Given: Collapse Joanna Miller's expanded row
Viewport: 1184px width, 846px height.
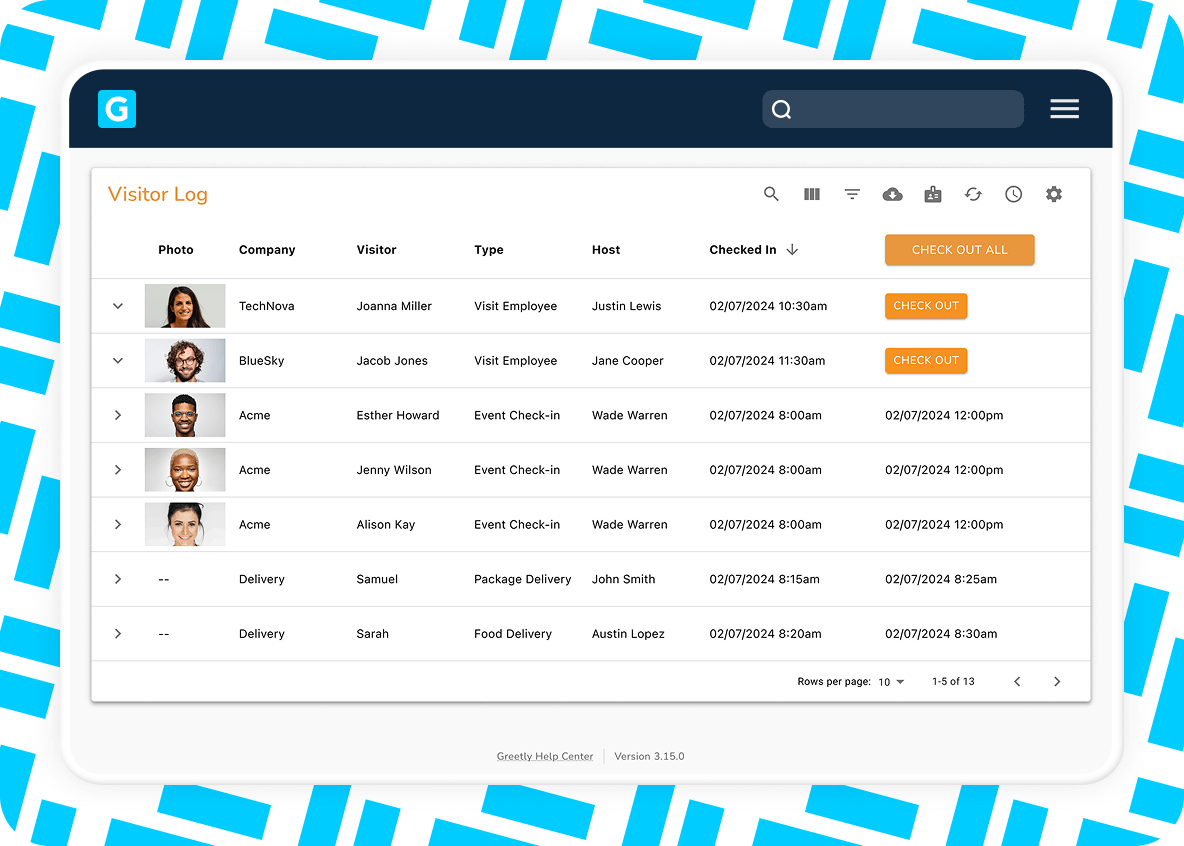Looking at the screenshot, I should point(117,306).
